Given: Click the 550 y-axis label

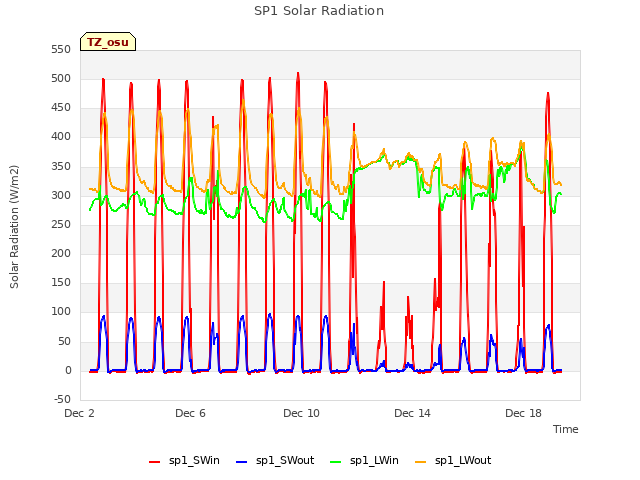Looking at the screenshot, I should point(61,50).
